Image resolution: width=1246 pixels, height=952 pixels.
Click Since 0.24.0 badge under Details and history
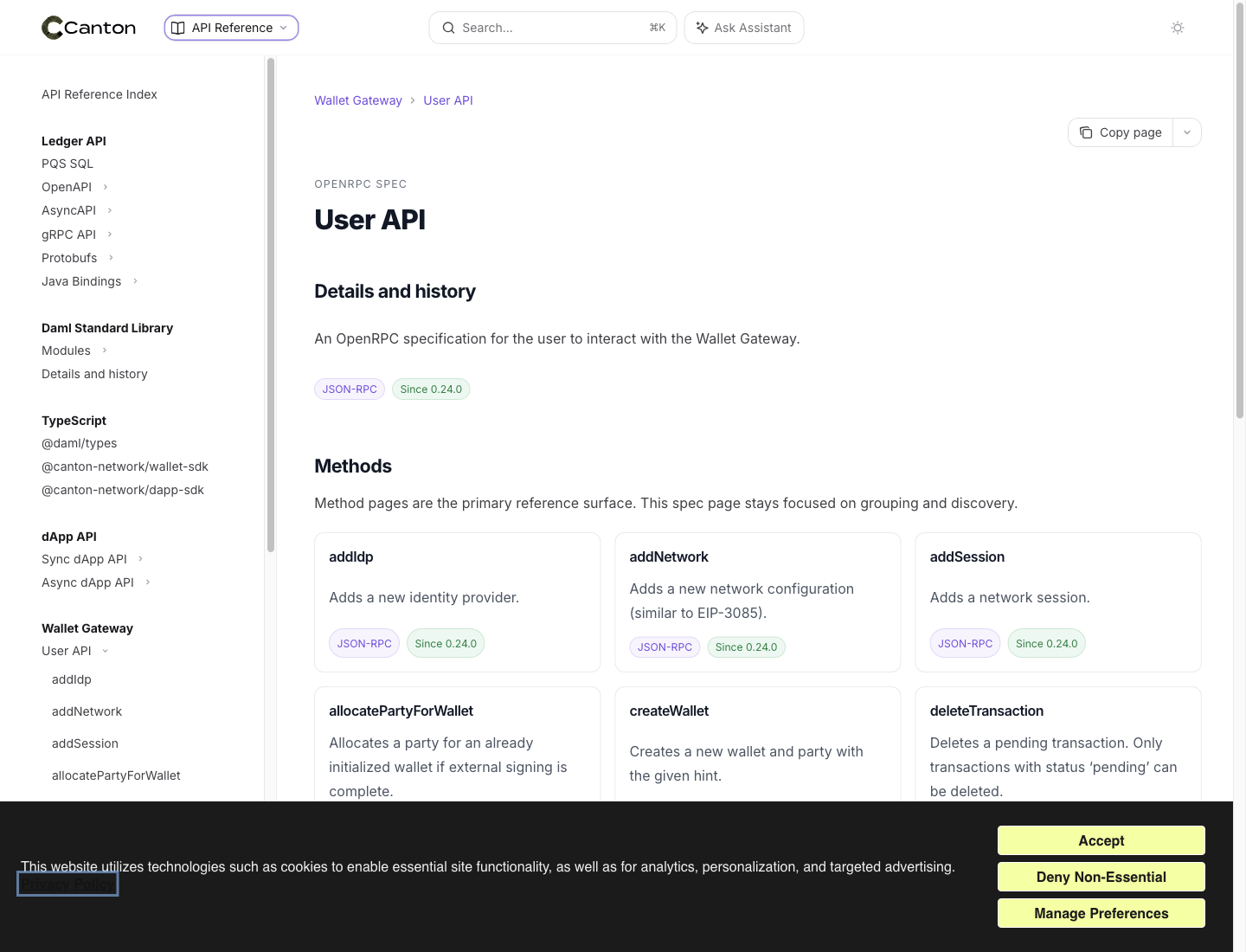coord(431,389)
